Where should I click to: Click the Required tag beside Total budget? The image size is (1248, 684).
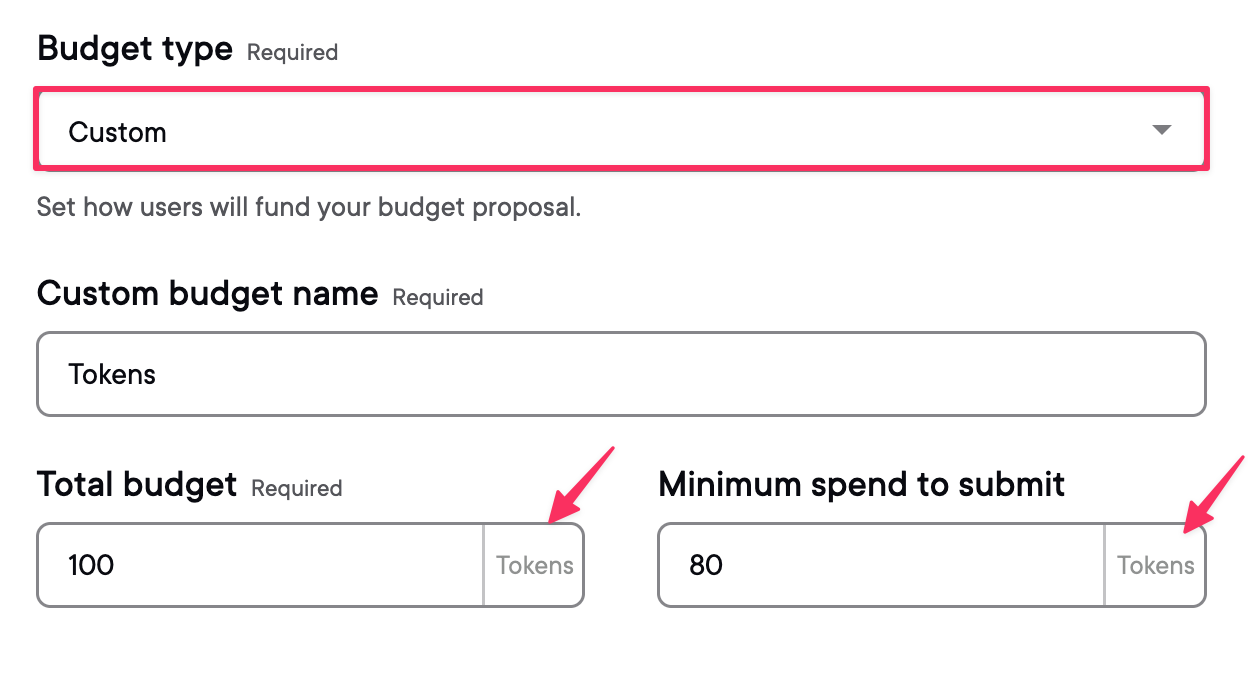(x=296, y=489)
